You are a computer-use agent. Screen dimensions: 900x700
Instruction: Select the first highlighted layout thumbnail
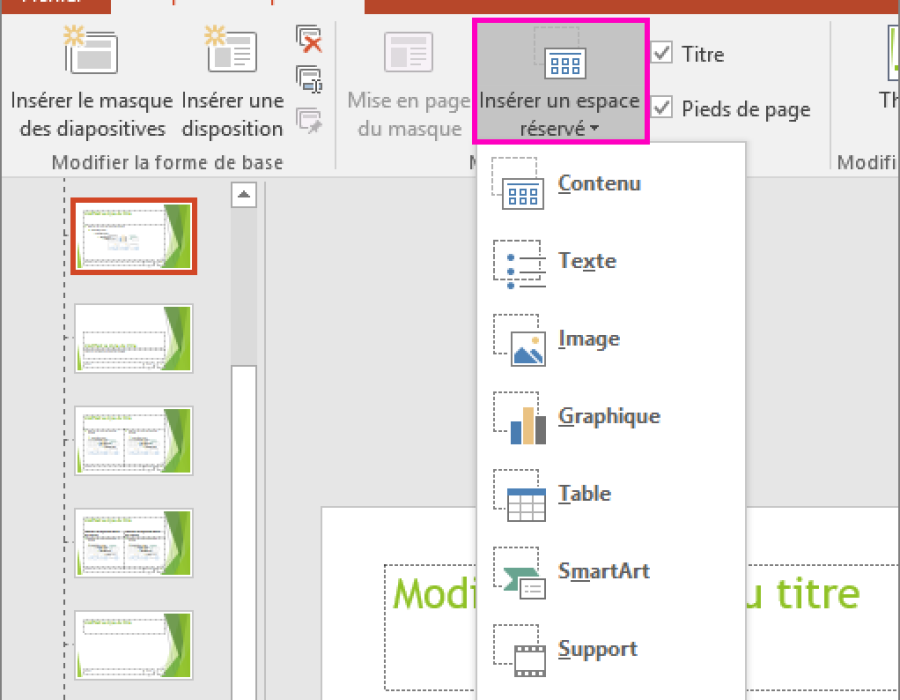tap(134, 236)
